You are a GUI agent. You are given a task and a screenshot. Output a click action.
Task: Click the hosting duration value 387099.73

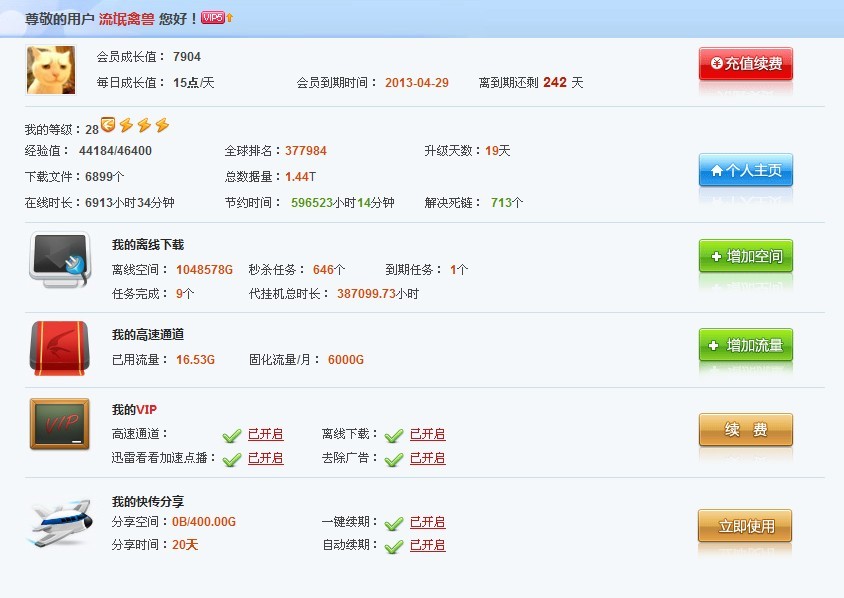367,294
